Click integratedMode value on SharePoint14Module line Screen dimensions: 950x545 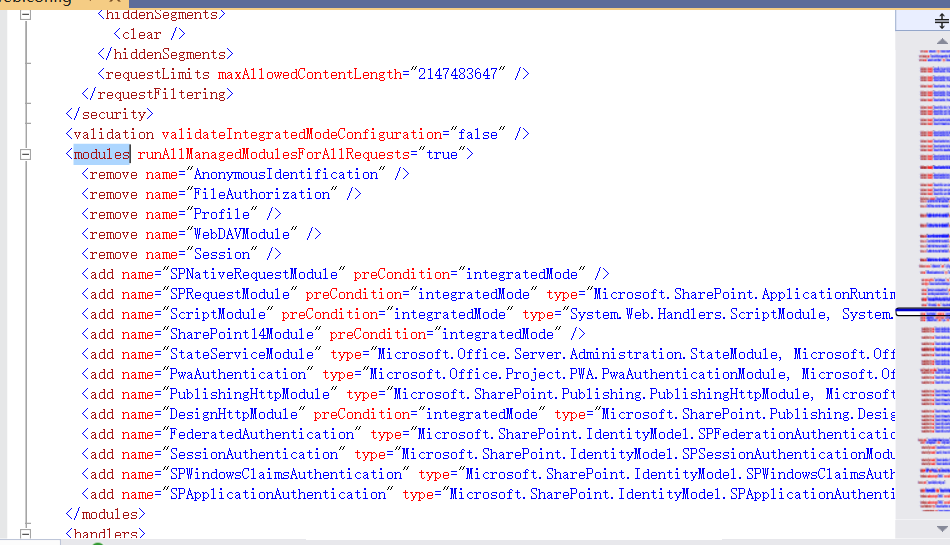(x=497, y=334)
